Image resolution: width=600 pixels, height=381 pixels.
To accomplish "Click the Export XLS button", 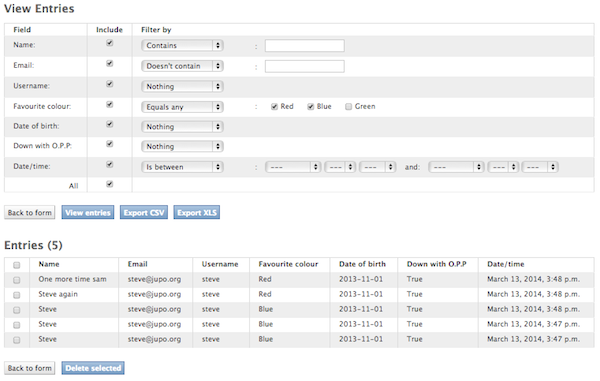I will pos(197,213).
